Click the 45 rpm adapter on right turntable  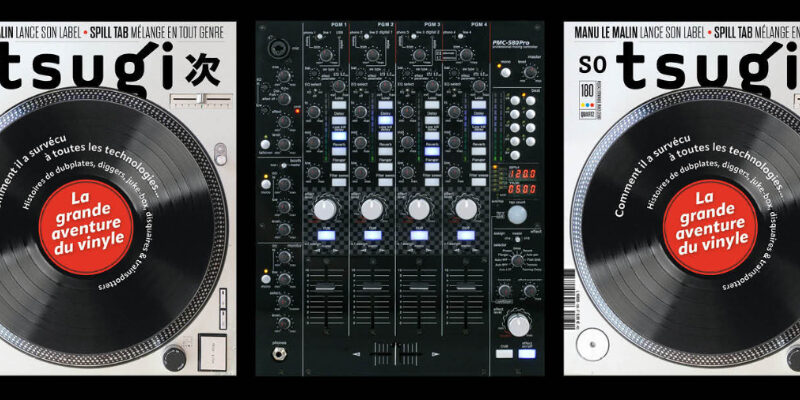tap(592, 345)
